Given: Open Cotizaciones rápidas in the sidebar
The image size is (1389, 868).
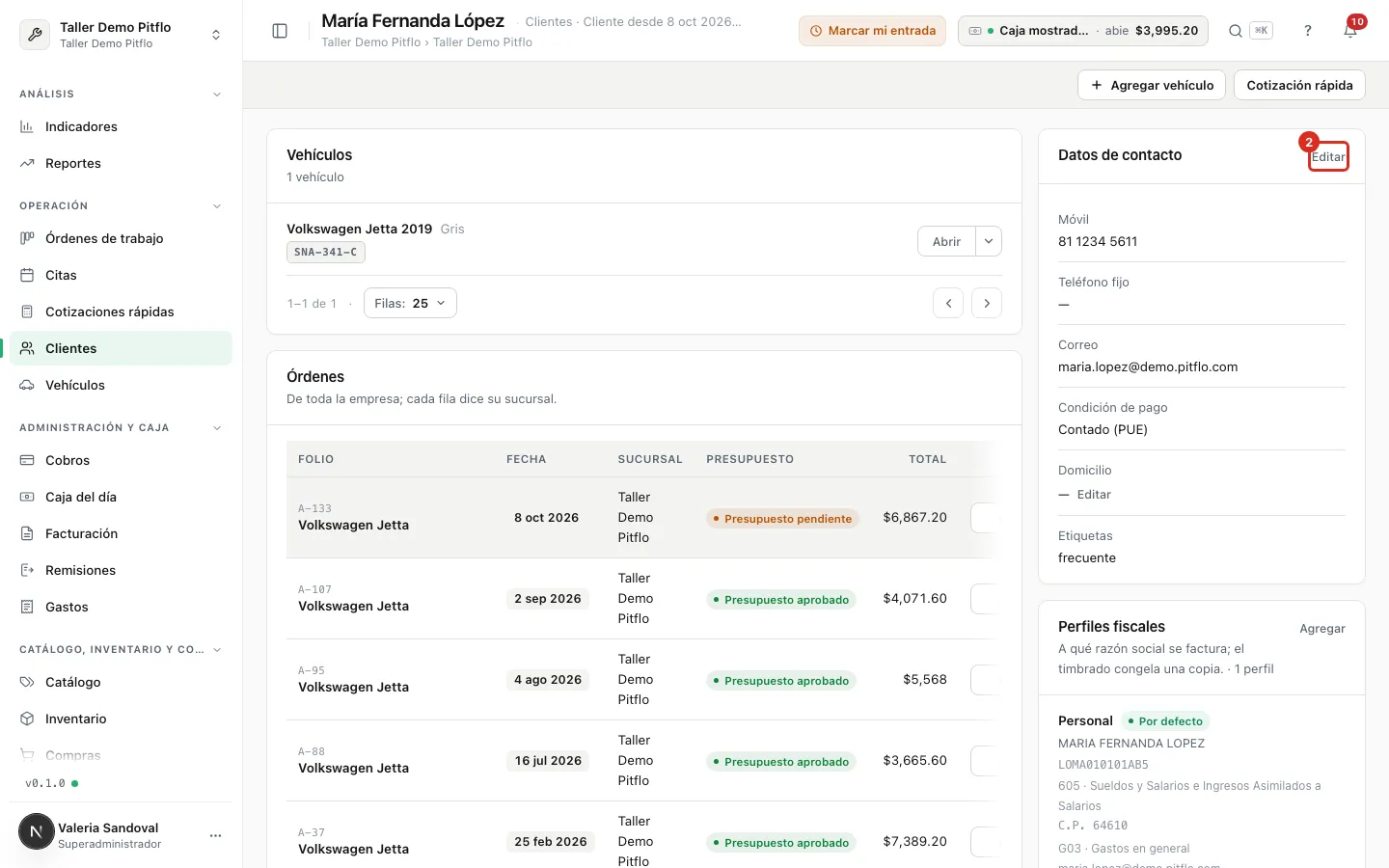Looking at the screenshot, I should click(121, 312).
